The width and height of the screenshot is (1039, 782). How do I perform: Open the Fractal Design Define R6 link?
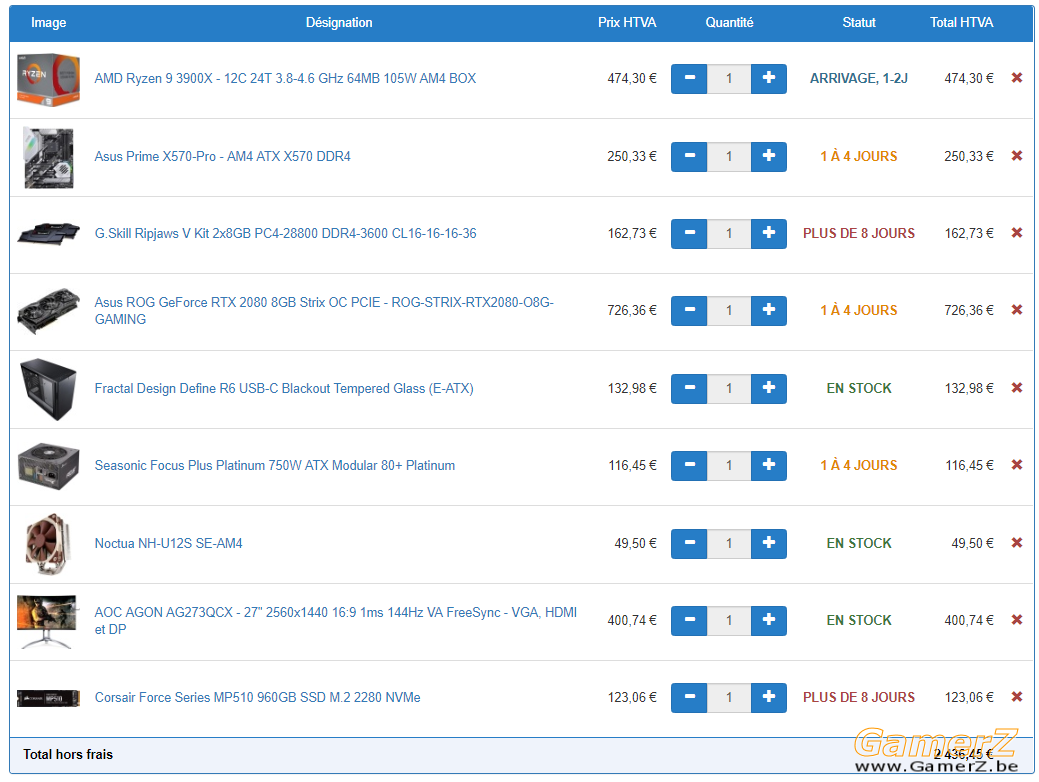(x=284, y=388)
